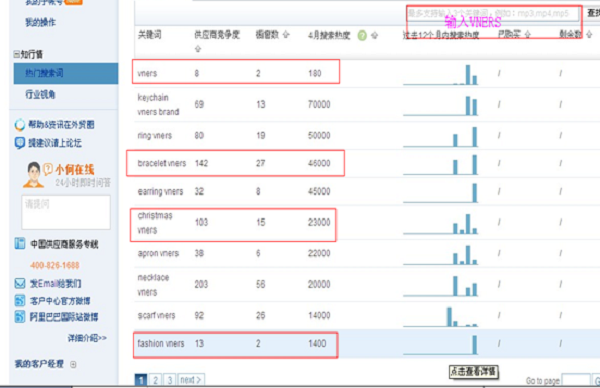Open 客户中心官方微博 icon link
600x388 pixels.
pos(20,300)
